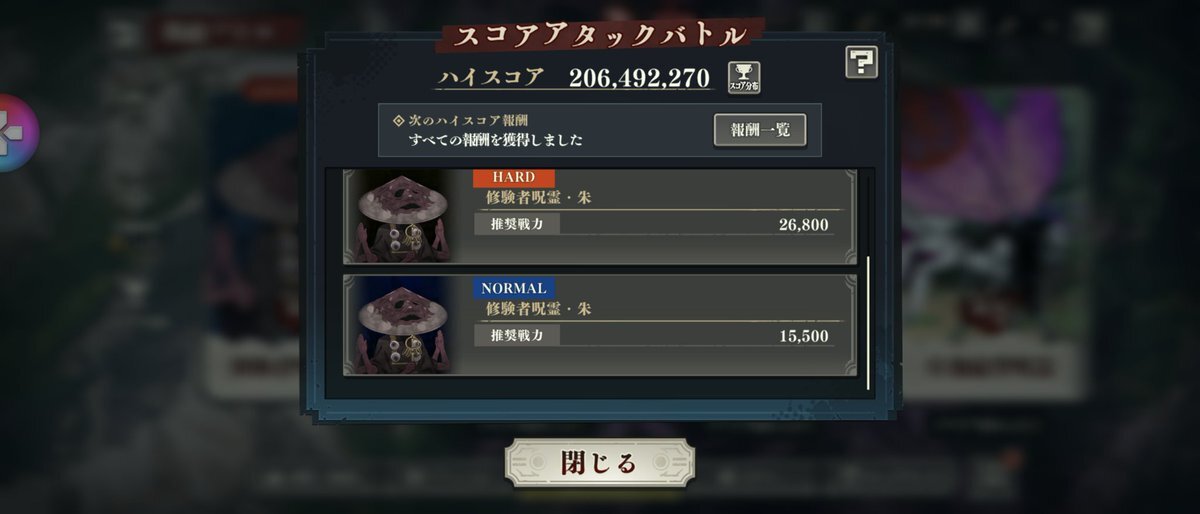The image size is (1200, 514).
Task: Click the blue NORMAL difficulty label
Action: 514,288
